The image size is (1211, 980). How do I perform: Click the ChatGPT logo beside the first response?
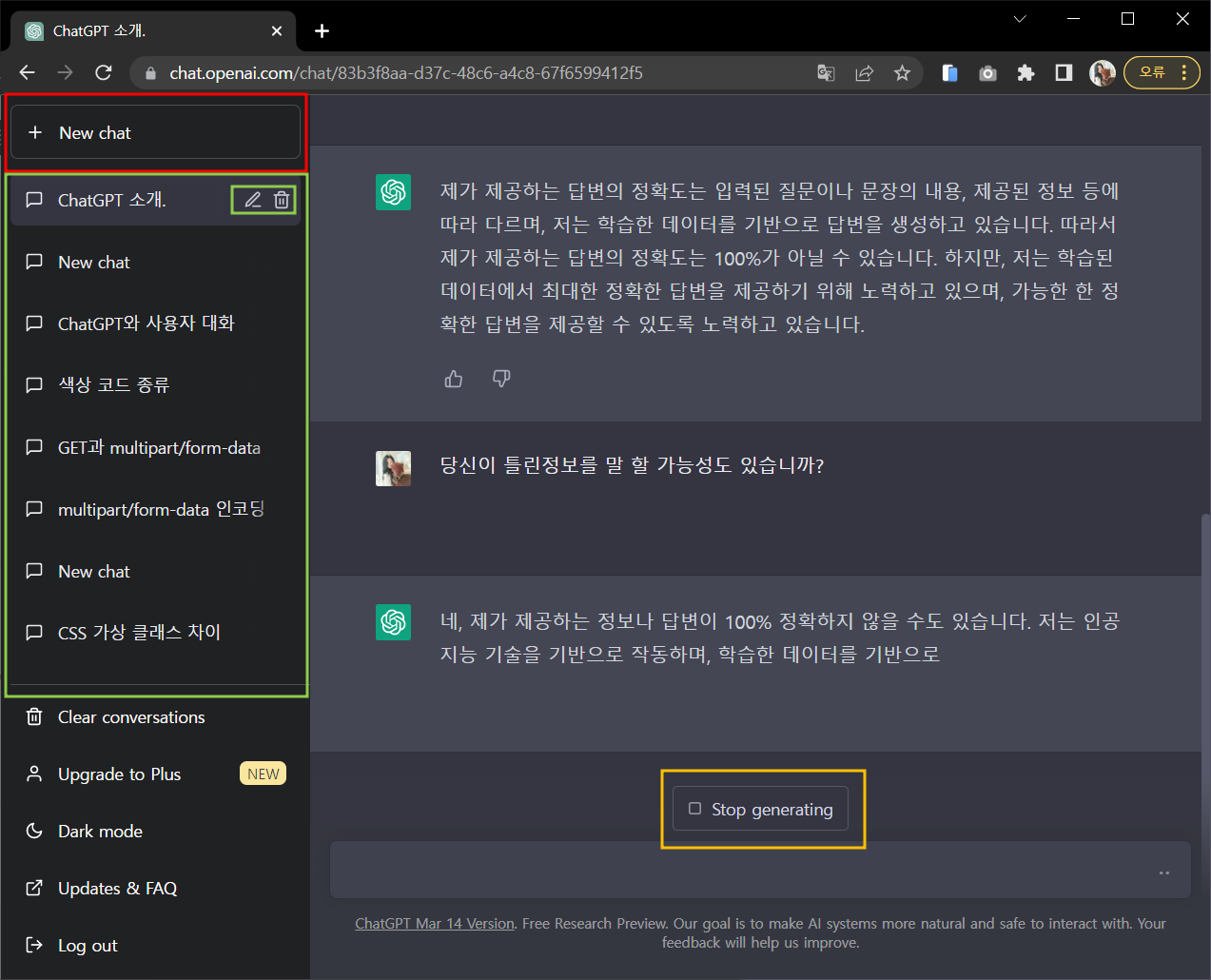coord(393,192)
